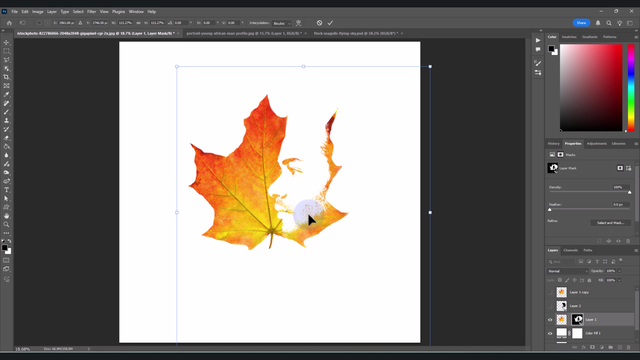Screen dimensions: 640x360
Task: Click the blue Share button
Action: point(581,23)
